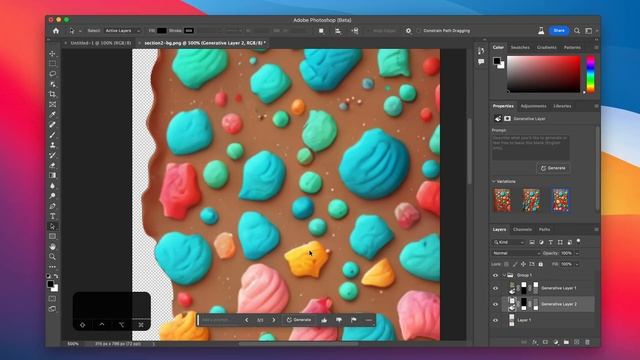
Task: Select the Rectangular Marquee tool
Action: (53, 64)
